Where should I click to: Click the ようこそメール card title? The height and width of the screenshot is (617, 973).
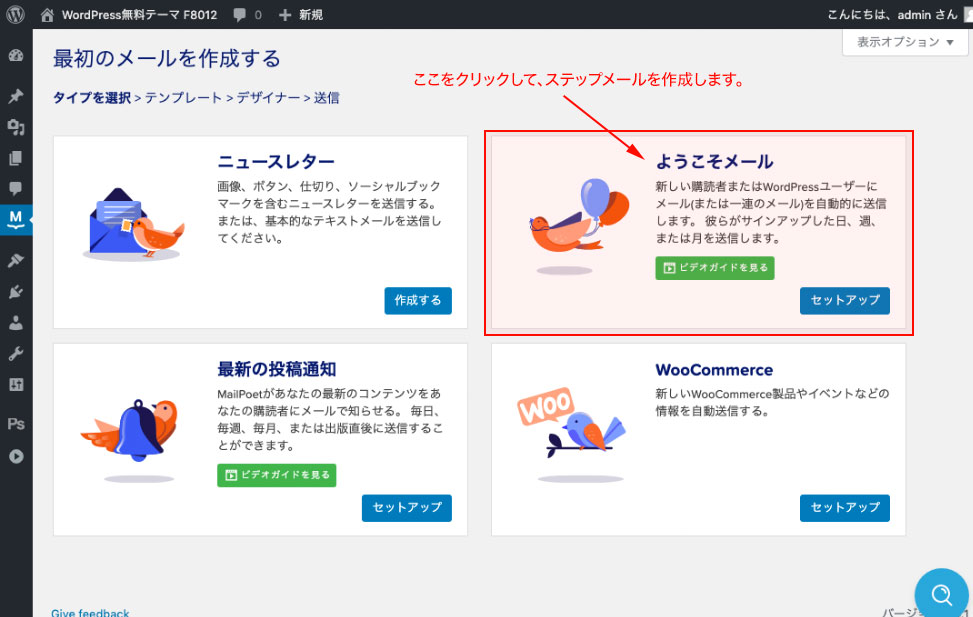click(x=714, y=162)
